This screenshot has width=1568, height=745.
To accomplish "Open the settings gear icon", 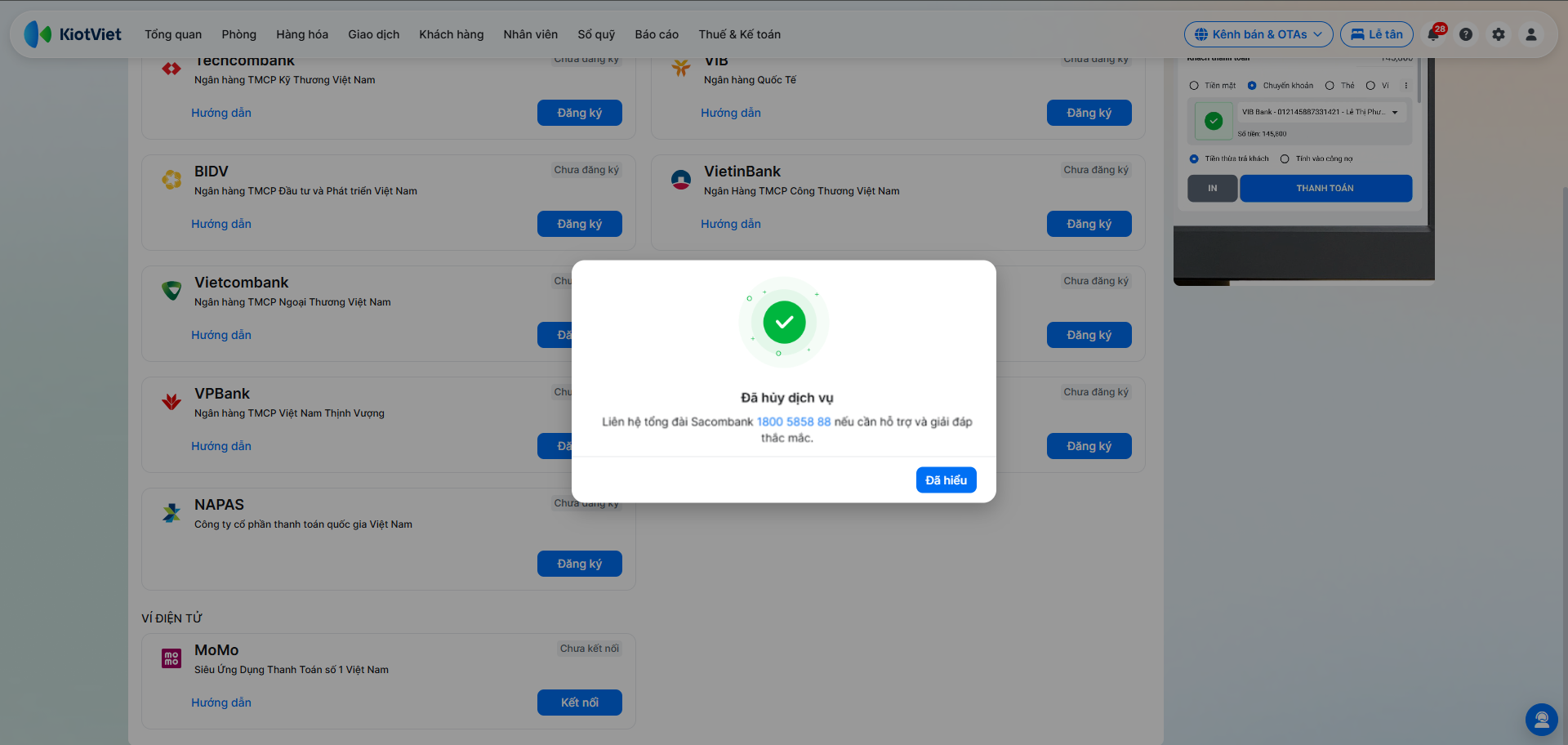I will pyautogui.click(x=1499, y=34).
